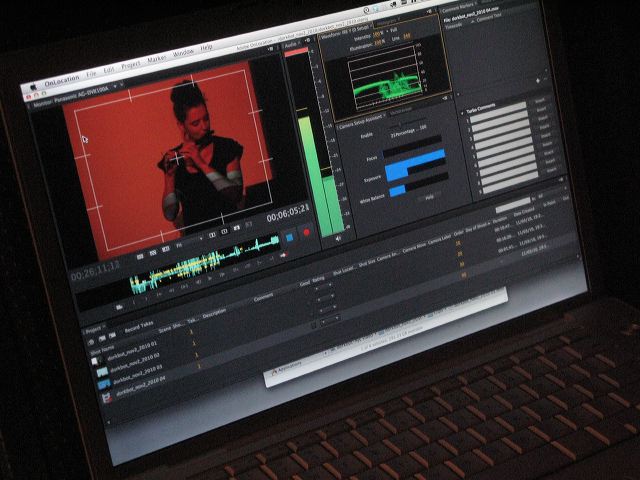640x480 pixels.
Task: Click the audio waveform in the timeline
Action: [x=200, y=268]
